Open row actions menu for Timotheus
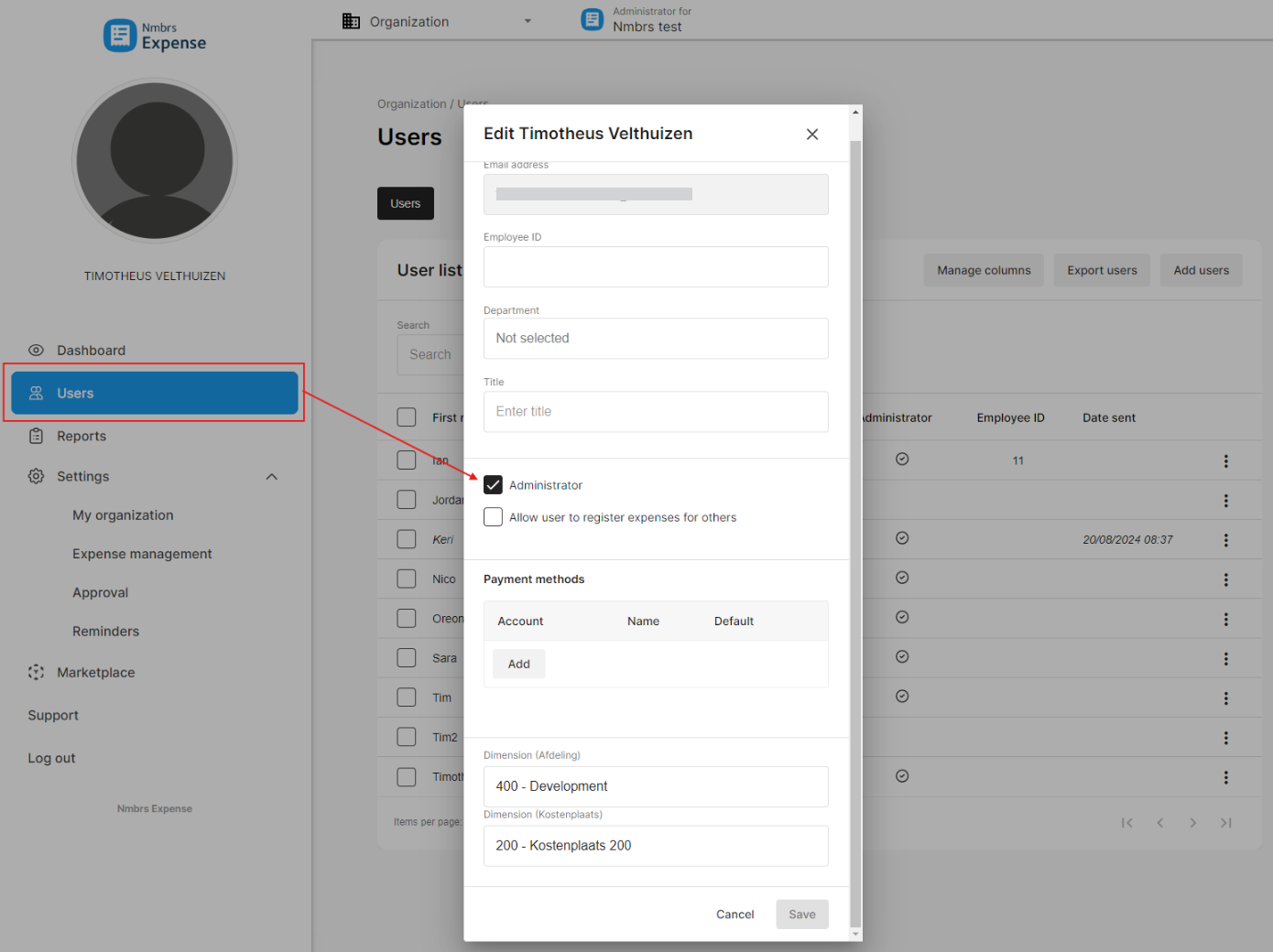Viewport: 1273px width, 952px height. click(1226, 777)
